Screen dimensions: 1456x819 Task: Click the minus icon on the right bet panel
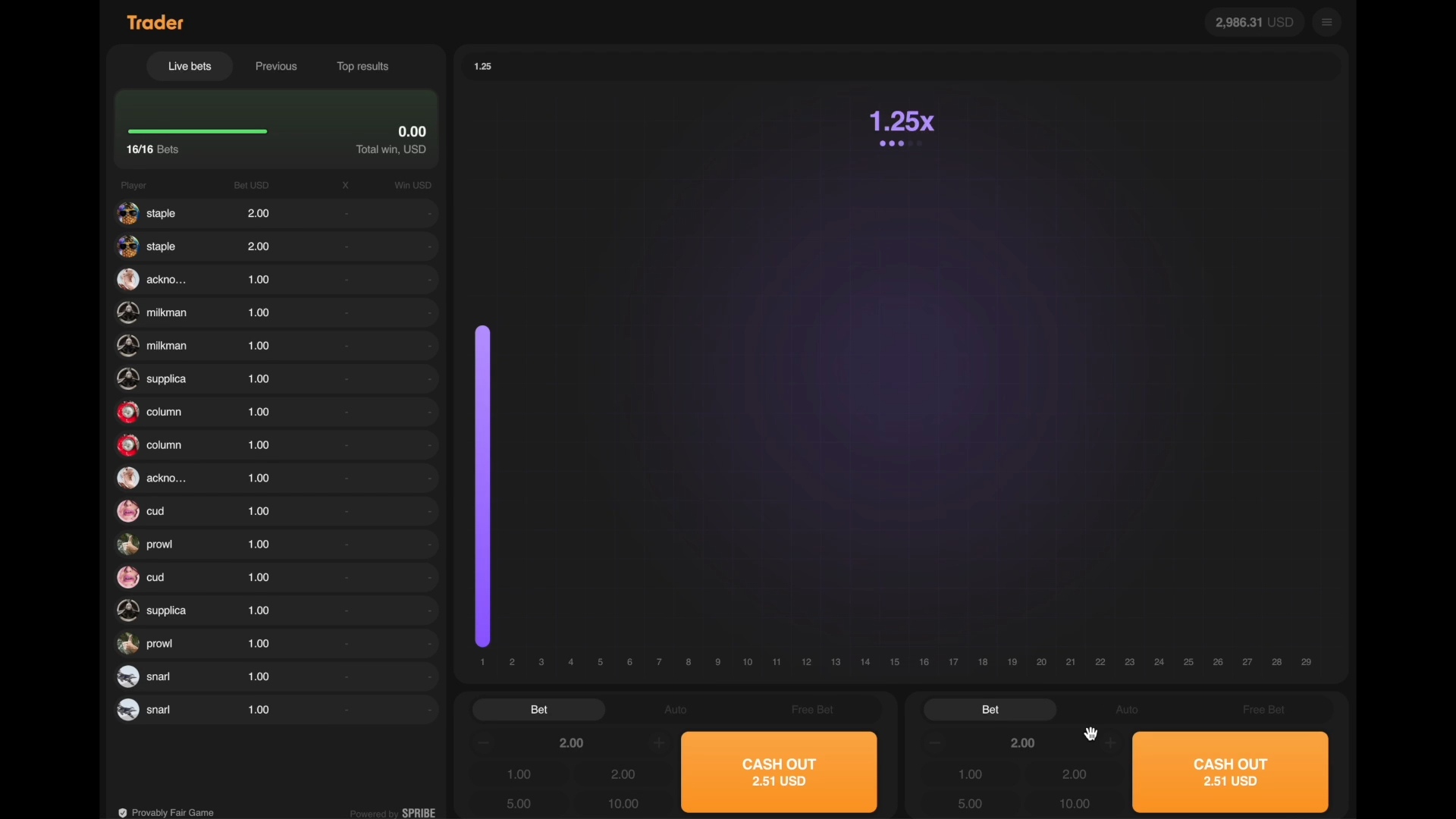pos(935,742)
